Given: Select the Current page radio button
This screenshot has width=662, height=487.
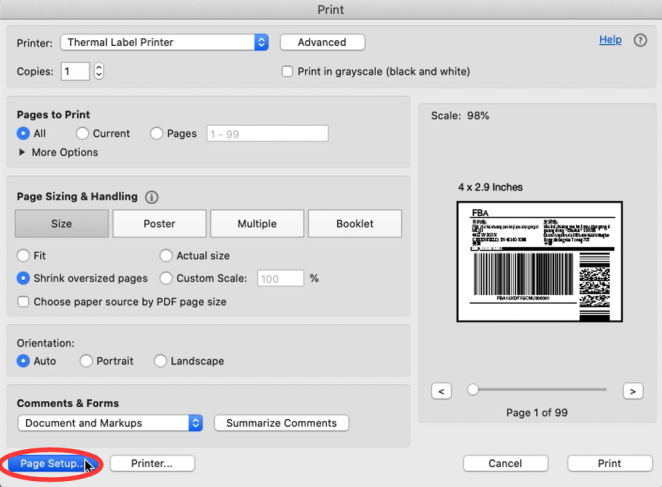Looking at the screenshot, I should tap(82, 133).
